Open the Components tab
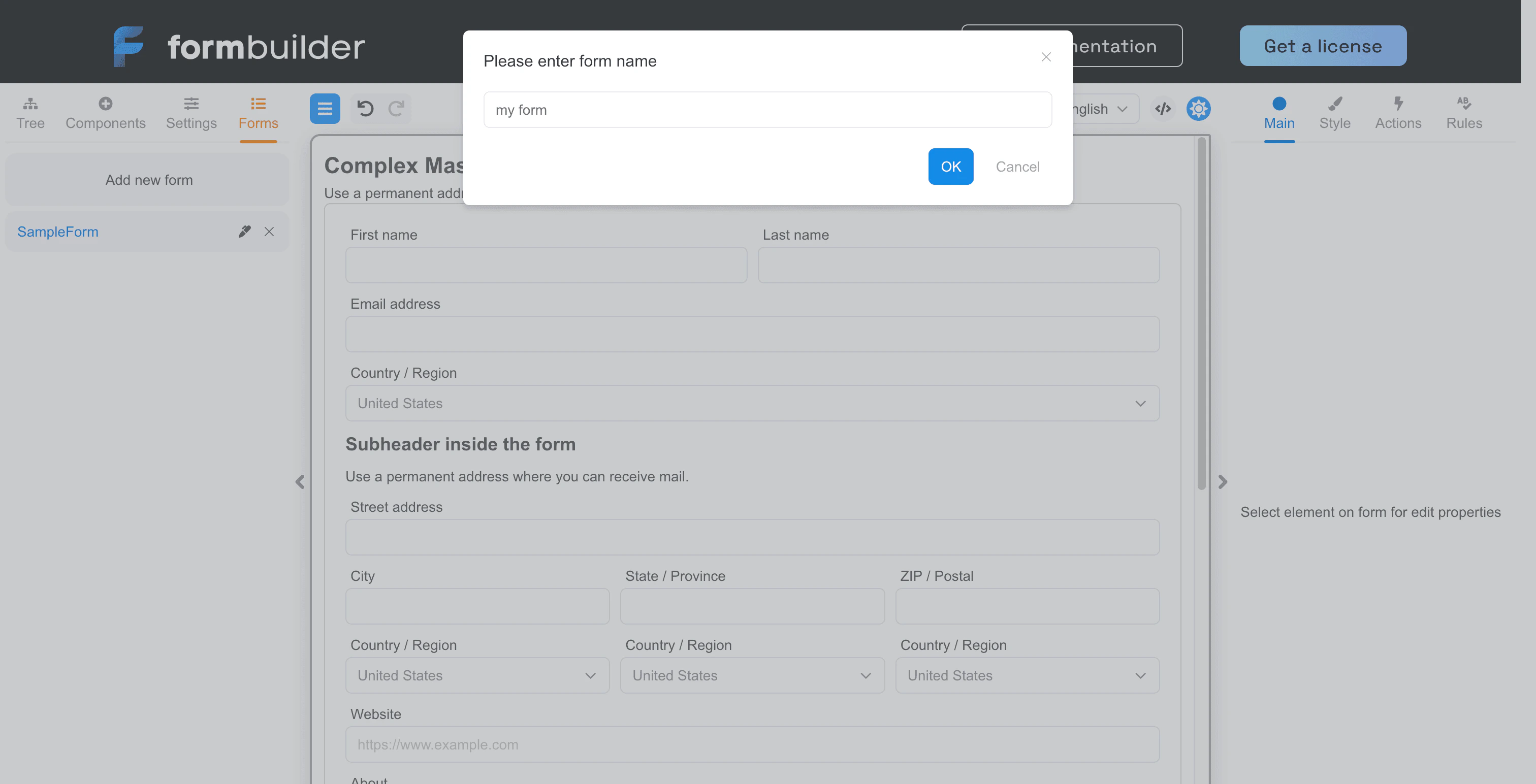The height and width of the screenshot is (784, 1536). point(106,113)
